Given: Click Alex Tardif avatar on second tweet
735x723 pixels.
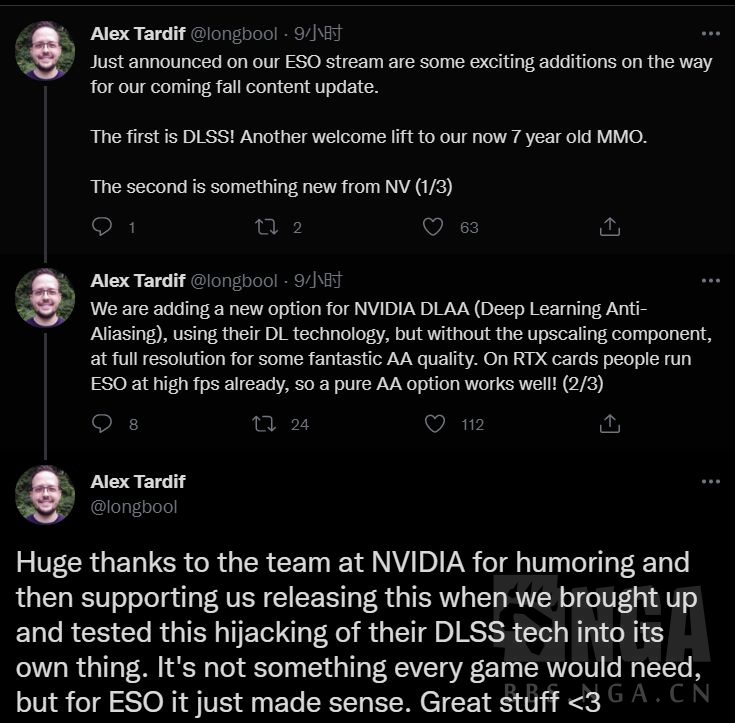Looking at the screenshot, I should point(45,298).
